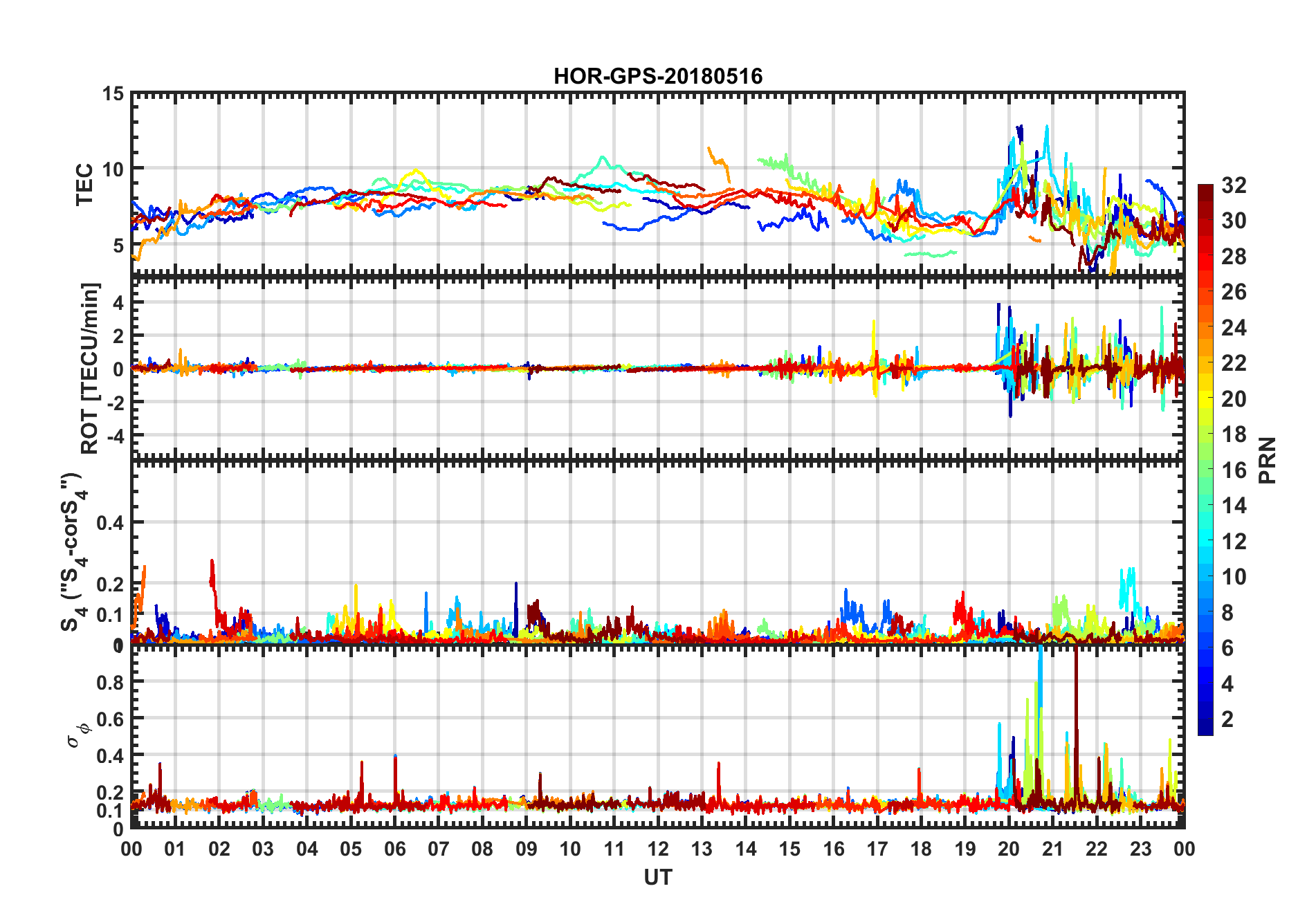
Task: Select the 0.8 tick on the sigma-phi axis
Action: pos(110,682)
